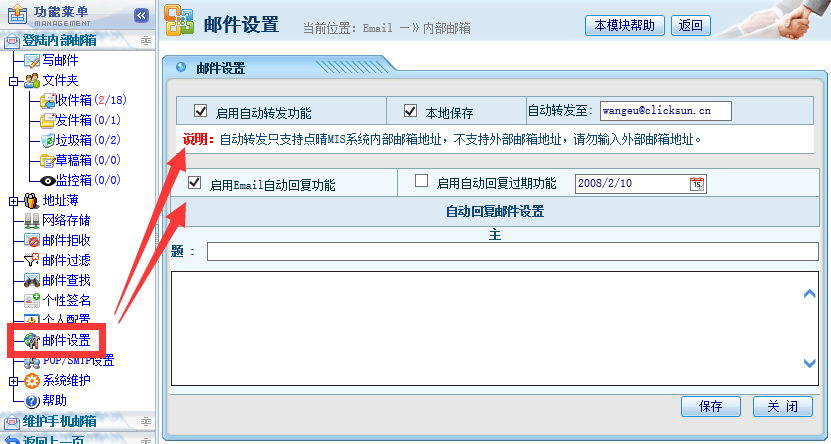The height and width of the screenshot is (444, 831).
Task: Expand the 地址薄 tree node
Action: 13,201
